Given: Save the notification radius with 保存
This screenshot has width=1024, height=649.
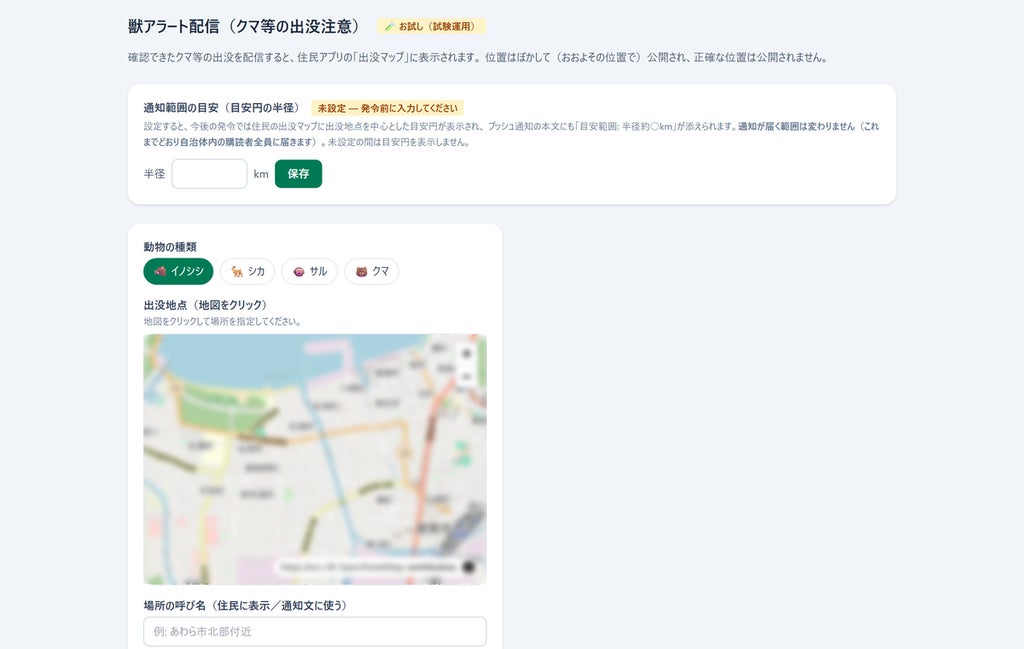Looking at the screenshot, I should coord(298,174).
